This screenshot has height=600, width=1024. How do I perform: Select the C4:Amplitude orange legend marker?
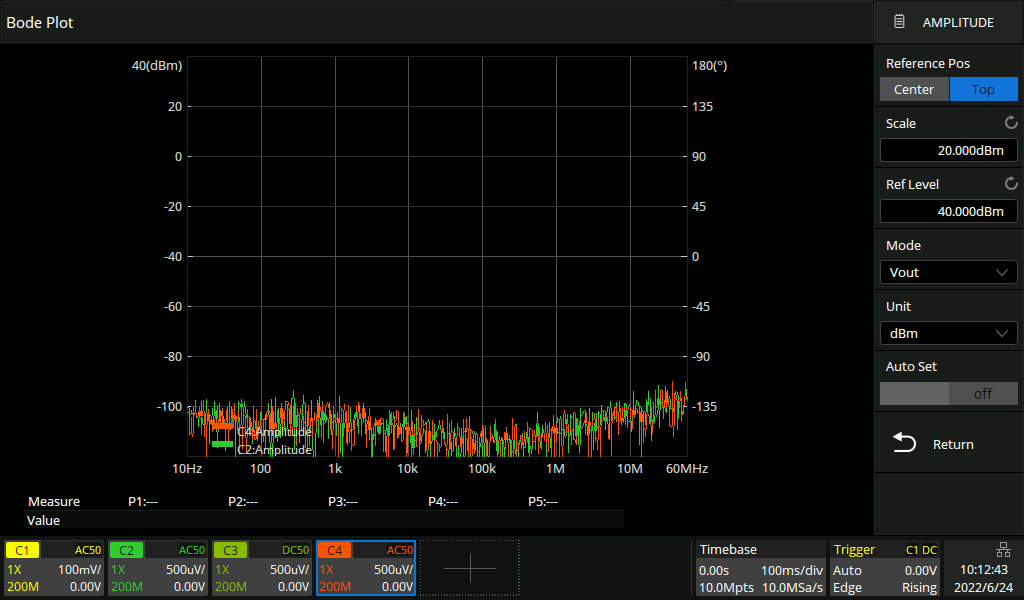223,426
